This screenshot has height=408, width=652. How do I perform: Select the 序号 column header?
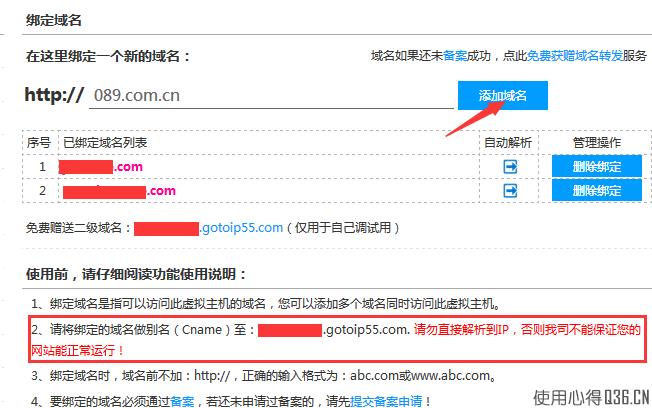click(39, 143)
